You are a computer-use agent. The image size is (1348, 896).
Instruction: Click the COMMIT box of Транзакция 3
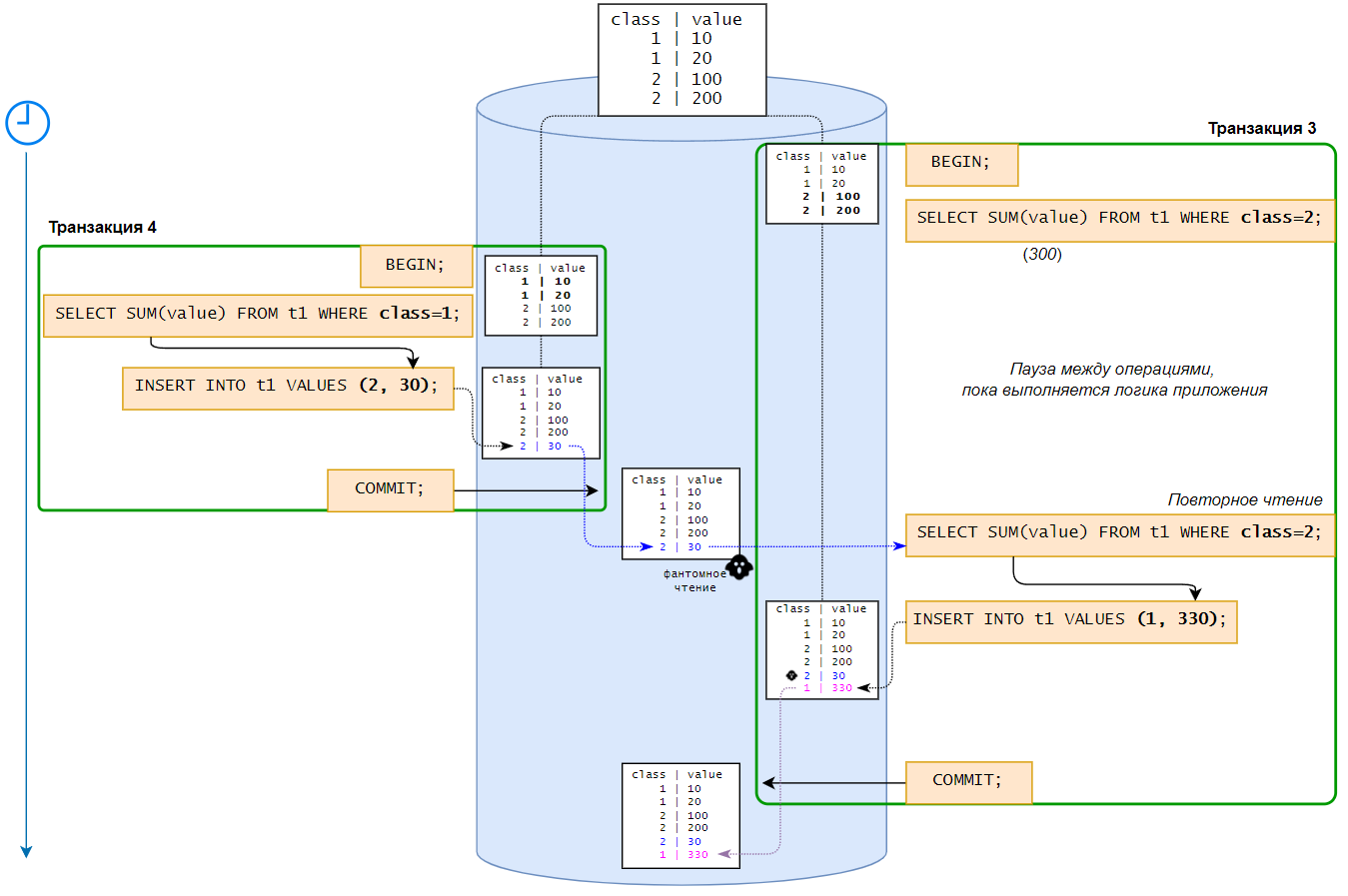(x=967, y=782)
